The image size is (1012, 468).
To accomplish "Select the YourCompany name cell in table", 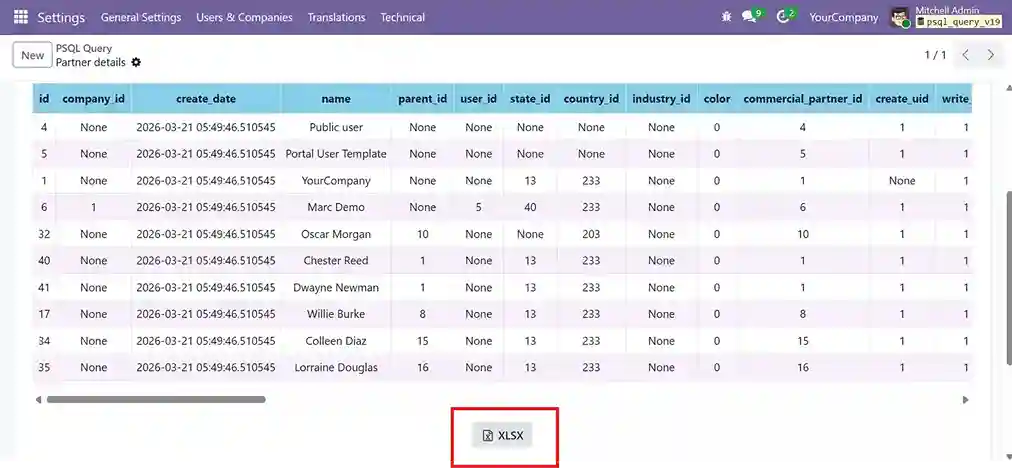I will pos(336,181).
